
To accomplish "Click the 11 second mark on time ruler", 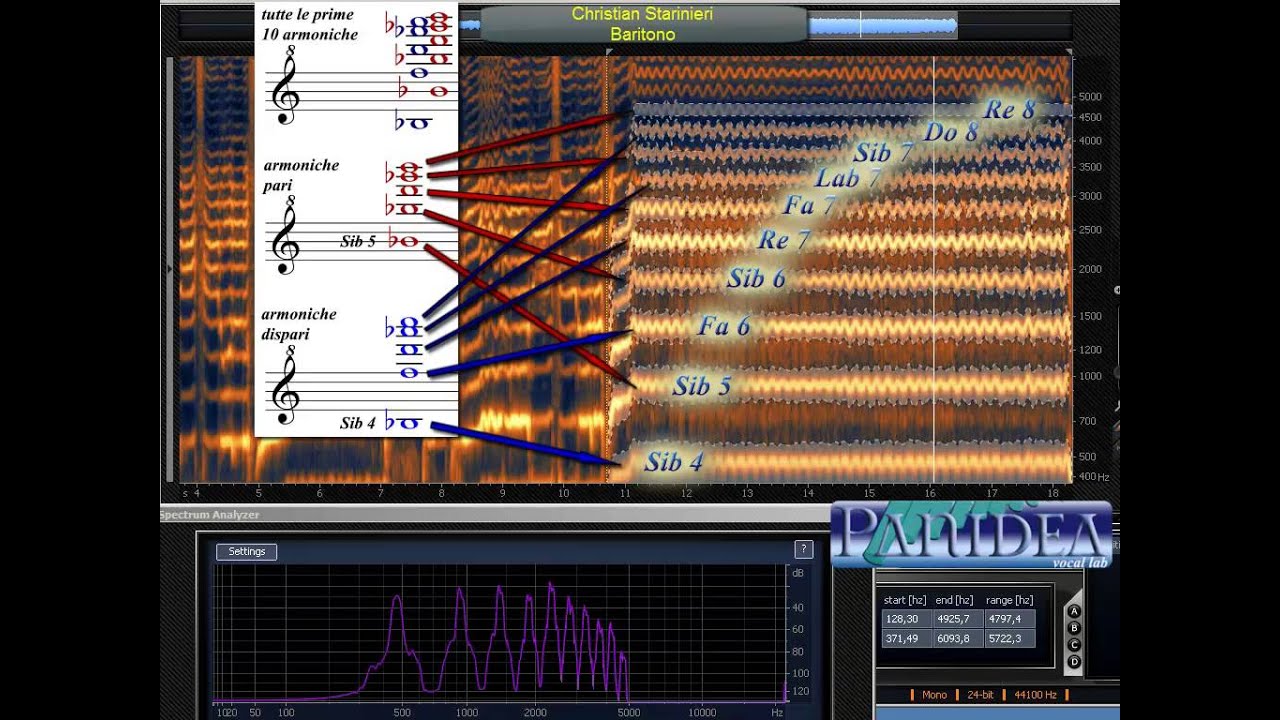I will 625,493.
